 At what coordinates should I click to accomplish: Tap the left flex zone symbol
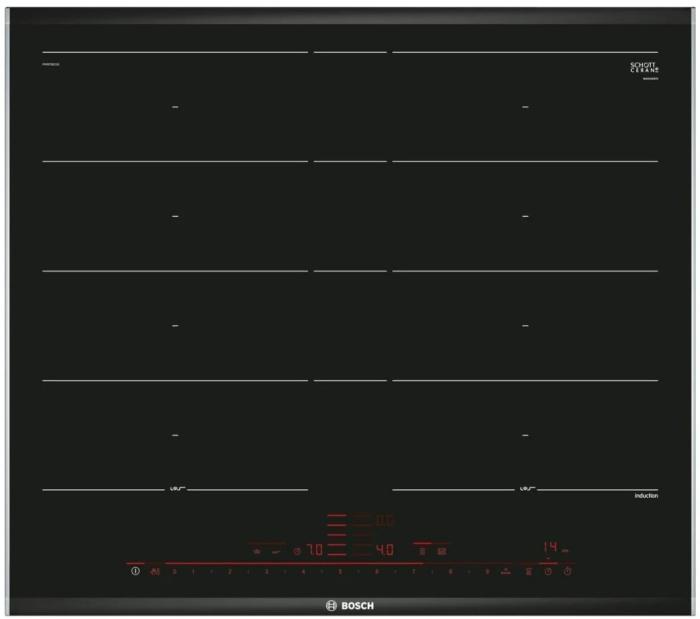tap(176, 489)
